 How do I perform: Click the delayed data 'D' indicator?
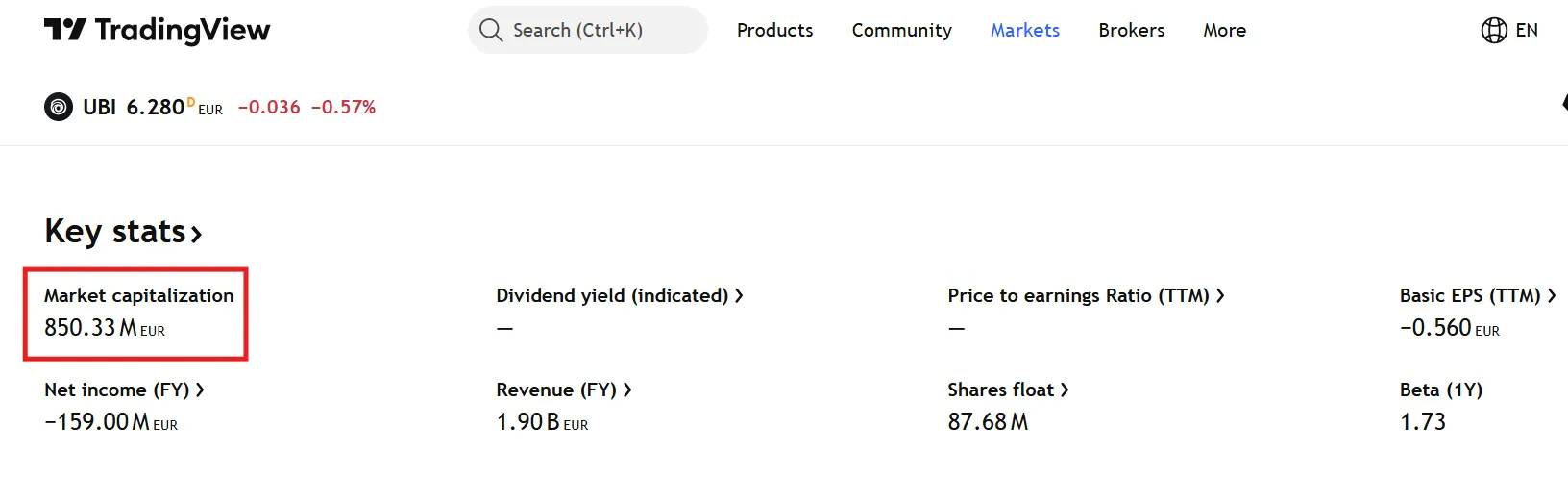point(190,102)
